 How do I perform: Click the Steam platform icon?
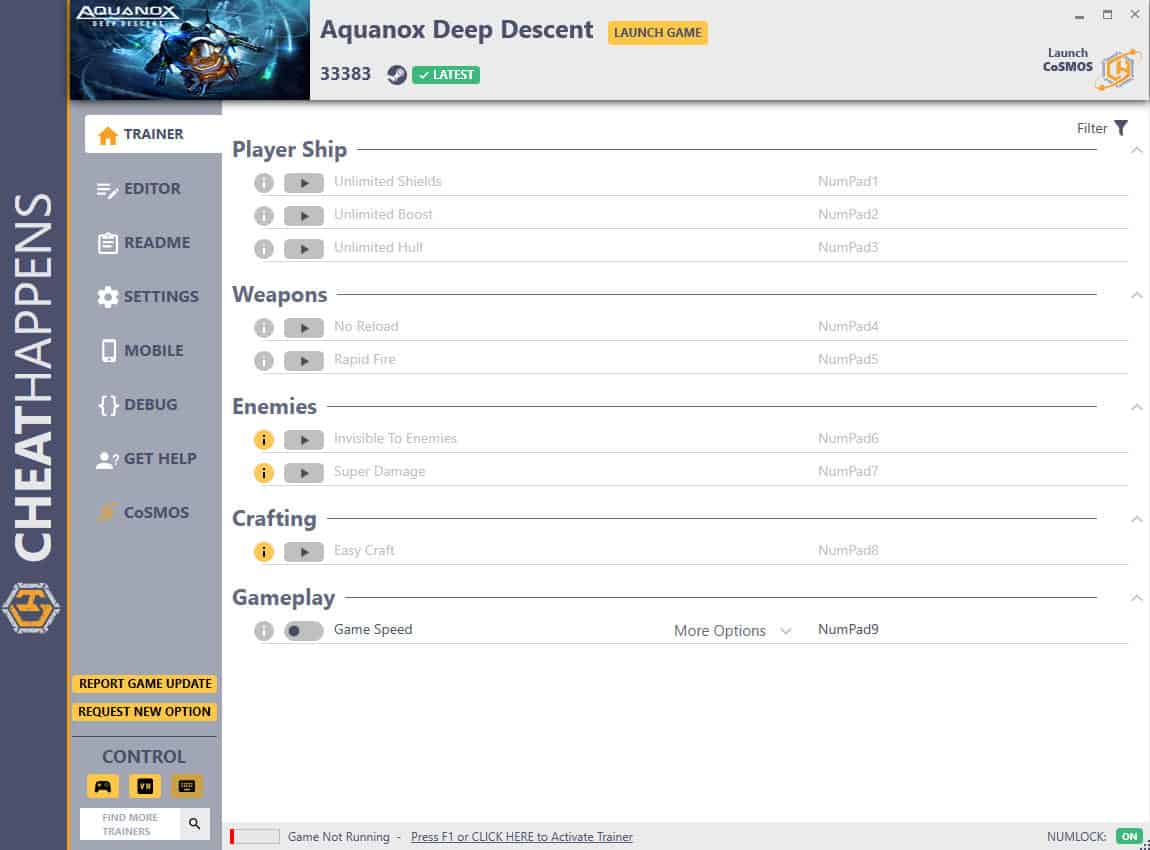click(x=397, y=75)
